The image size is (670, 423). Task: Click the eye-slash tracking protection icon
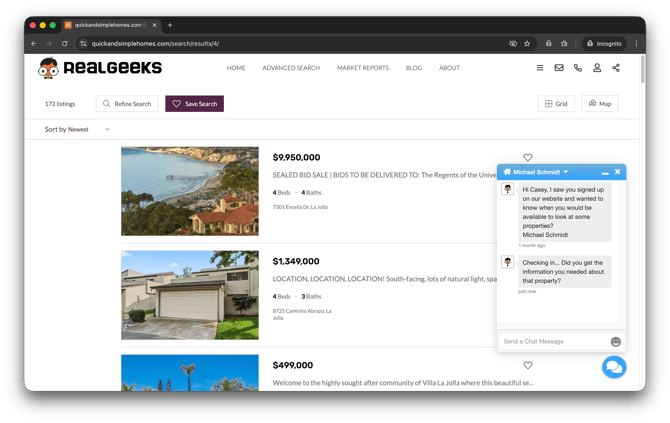click(513, 44)
